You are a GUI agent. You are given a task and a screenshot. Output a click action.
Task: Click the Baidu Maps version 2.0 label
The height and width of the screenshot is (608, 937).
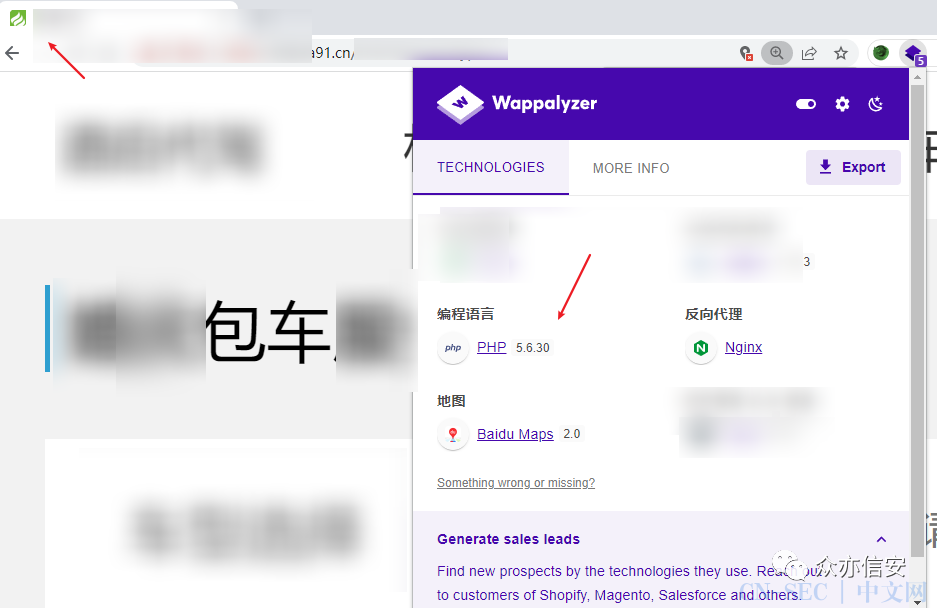pyautogui.click(x=572, y=434)
